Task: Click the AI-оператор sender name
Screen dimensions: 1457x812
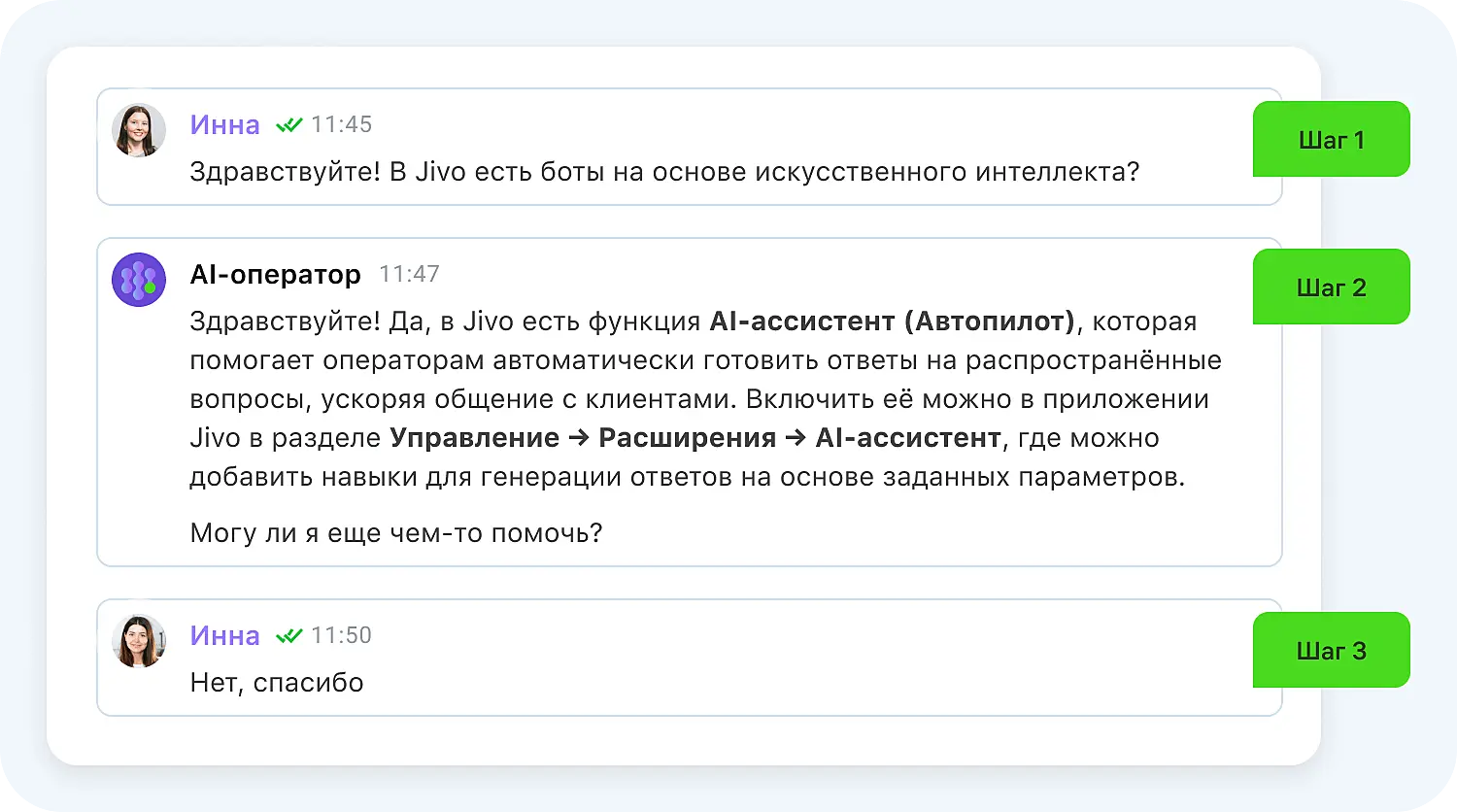Action: 275,275
